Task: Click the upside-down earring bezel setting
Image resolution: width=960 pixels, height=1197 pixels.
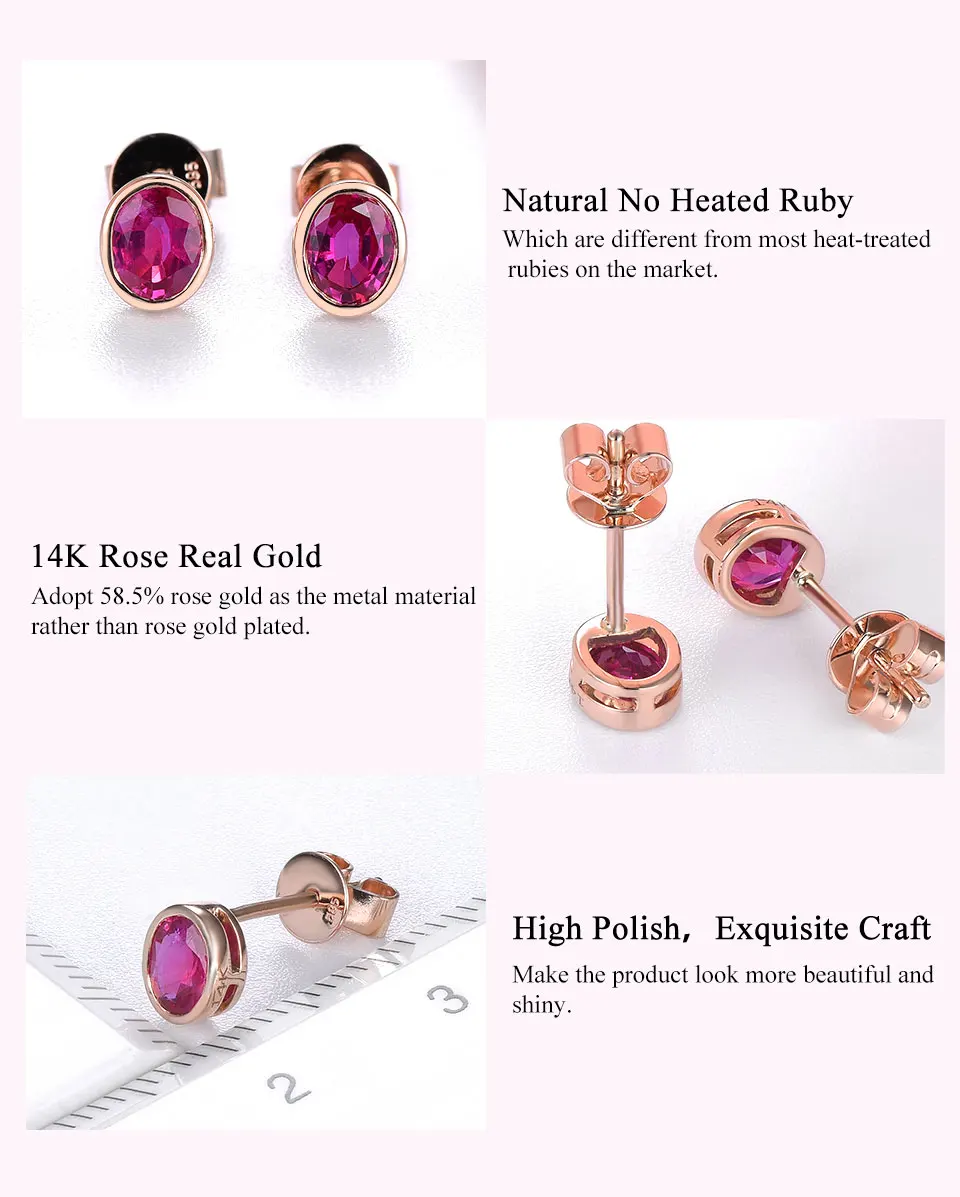Action: 625,670
